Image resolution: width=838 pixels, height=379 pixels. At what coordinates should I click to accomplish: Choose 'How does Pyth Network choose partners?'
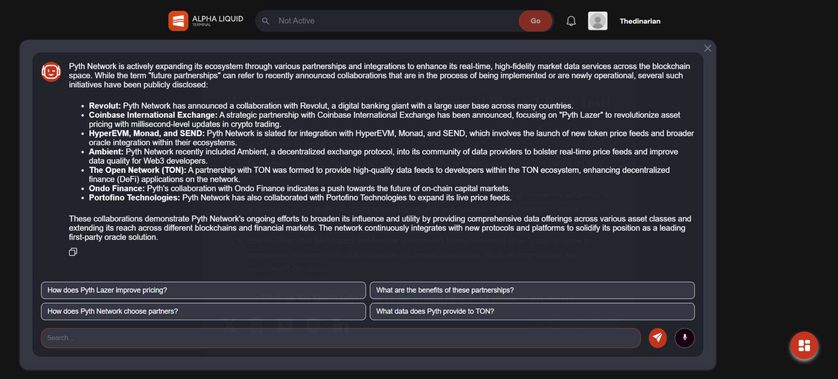pyautogui.click(x=204, y=311)
